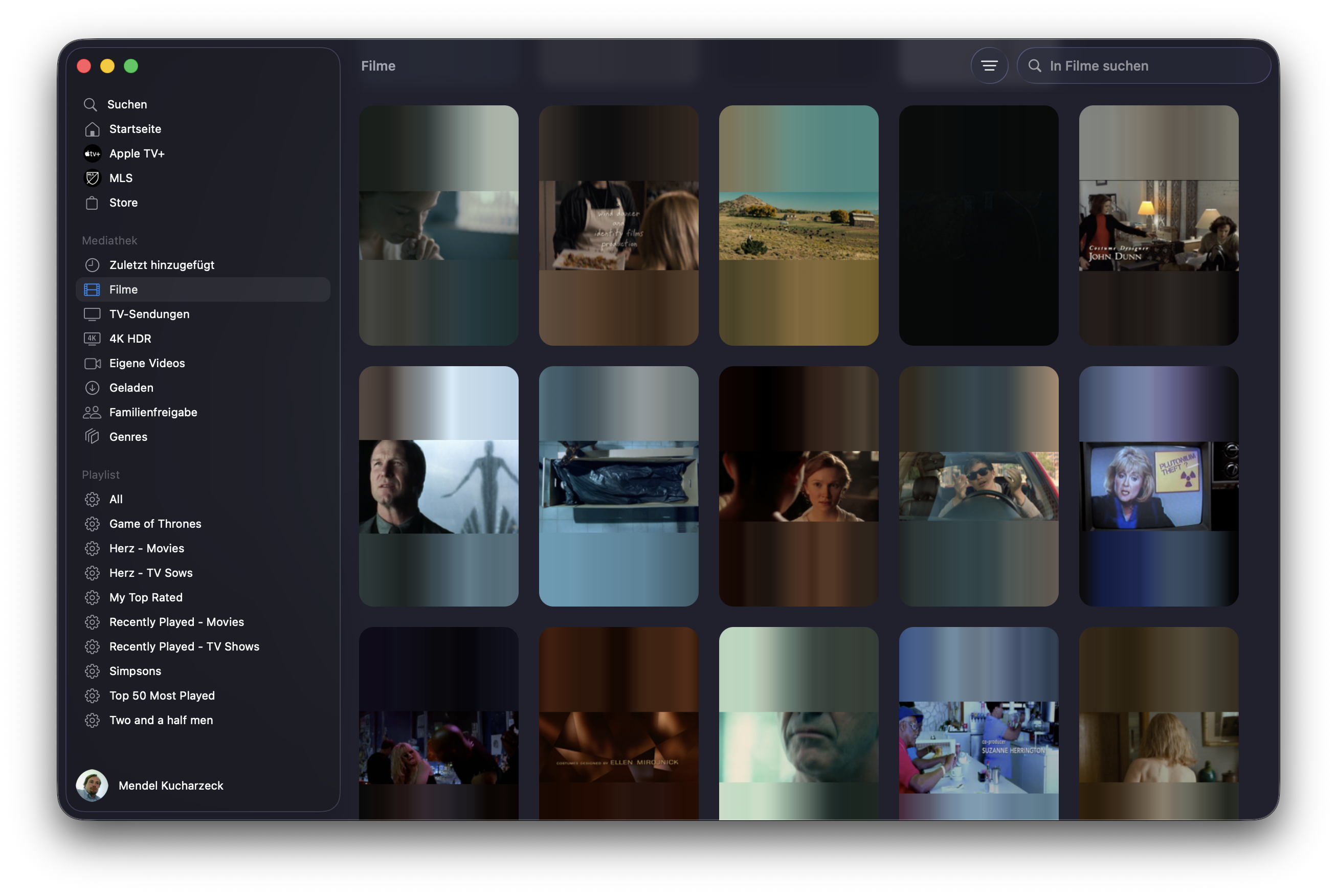The width and height of the screenshot is (1337, 896).
Task: Click the TV-Sendungen screen icon
Action: 92,315
